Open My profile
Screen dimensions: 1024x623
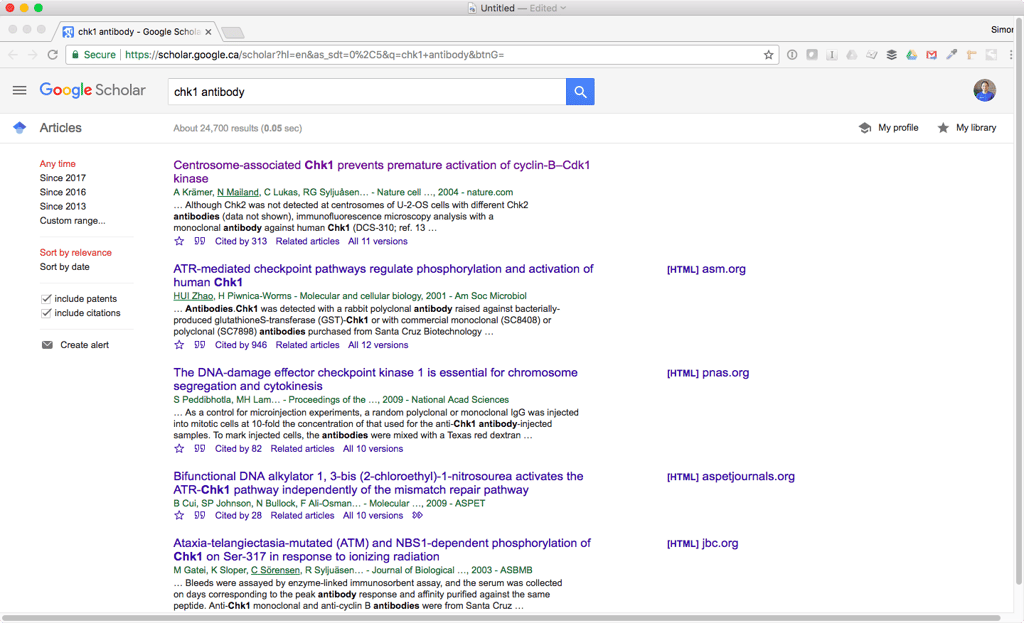tap(888, 128)
